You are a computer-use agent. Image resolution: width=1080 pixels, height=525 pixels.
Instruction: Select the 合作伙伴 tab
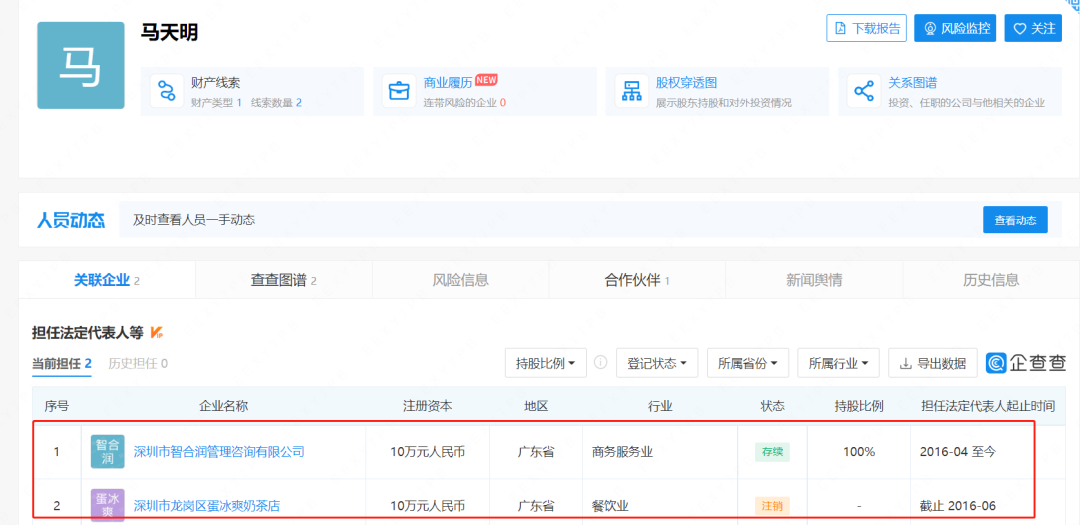tap(637, 280)
